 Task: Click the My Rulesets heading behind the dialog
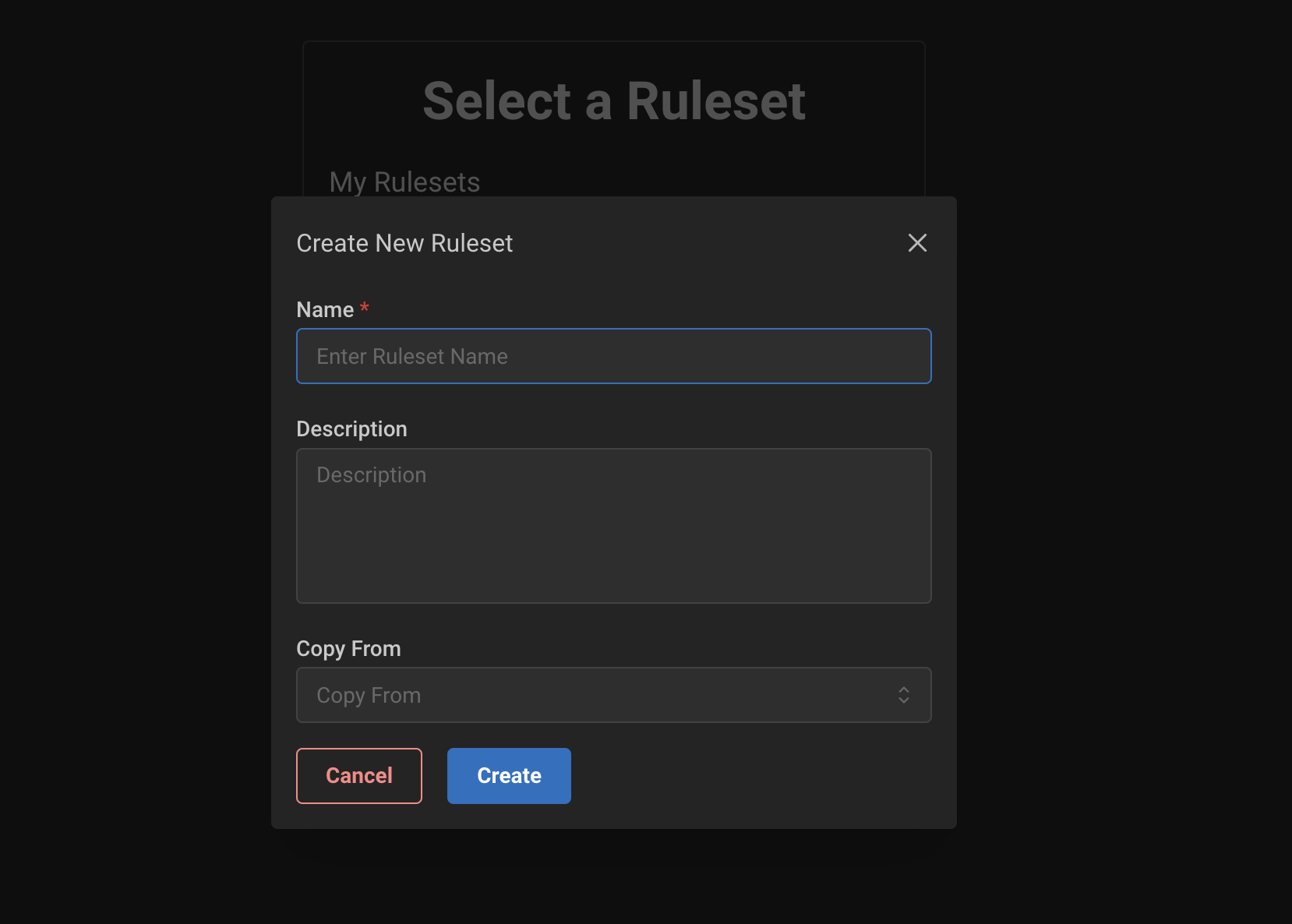click(404, 182)
